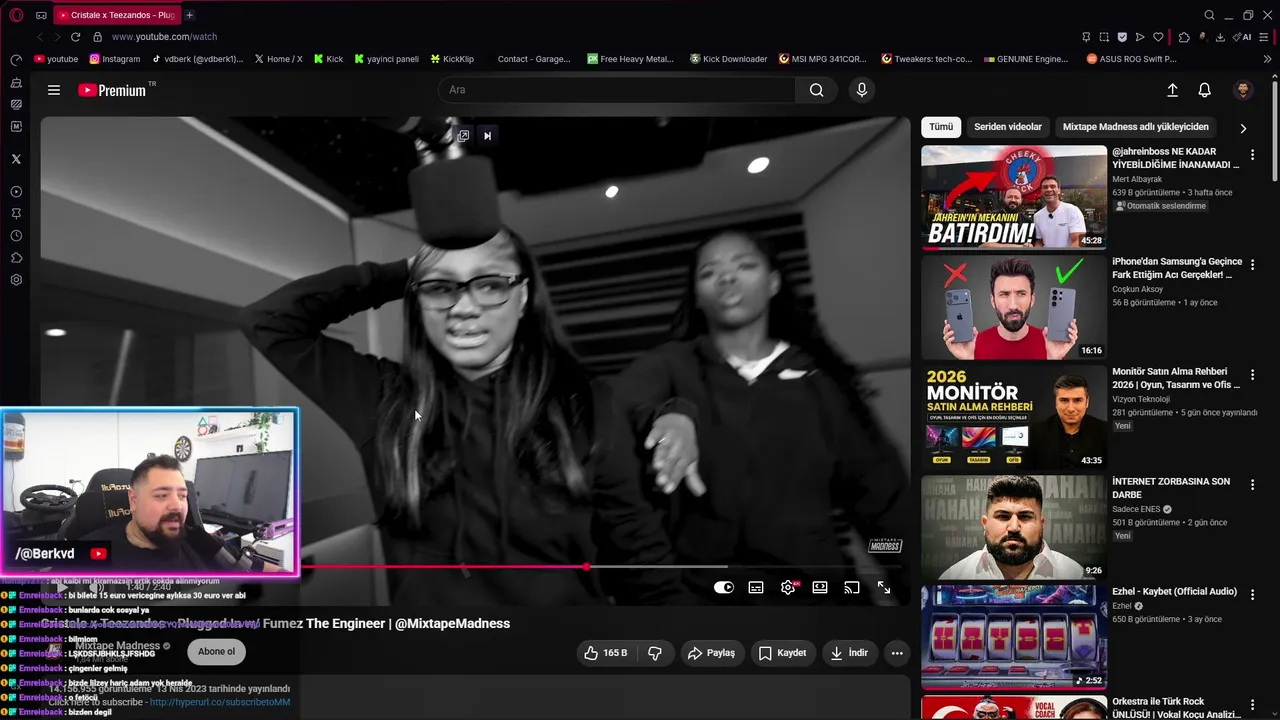Open the INTERNET ZORBASINA SON DARBE thumbnail

pos(1014,527)
